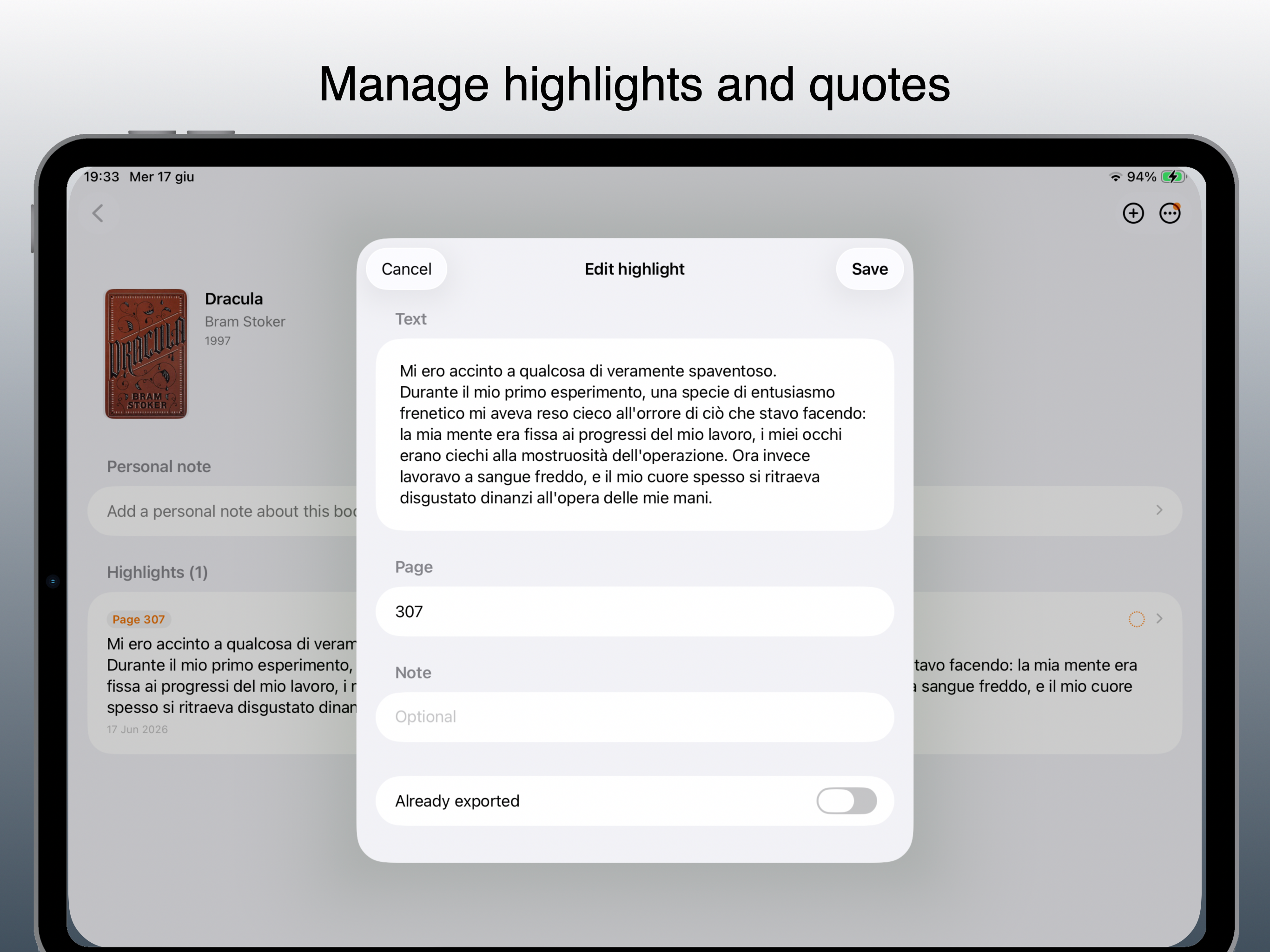Edit the highlight text field
Image resolution: width=1270 pixels, height=952 pixels.
click(635, 435)
